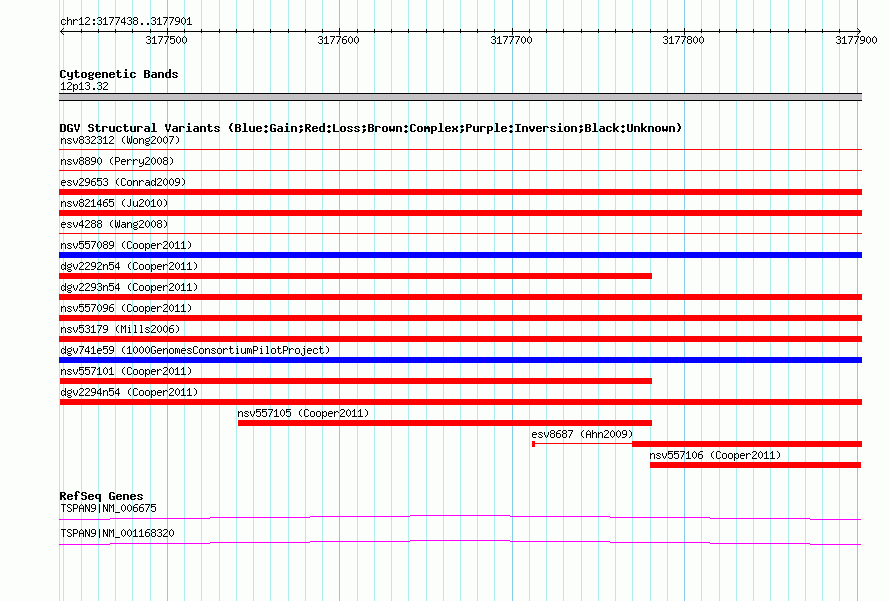Select the nsv821465 loss bar
890x601 pixels.
[x=460, y=213]
